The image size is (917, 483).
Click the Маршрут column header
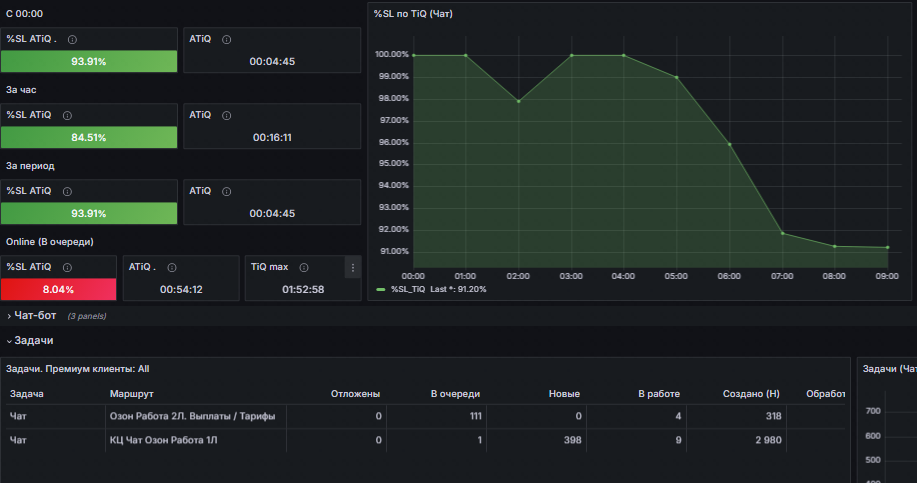click(x=132, y=394)
